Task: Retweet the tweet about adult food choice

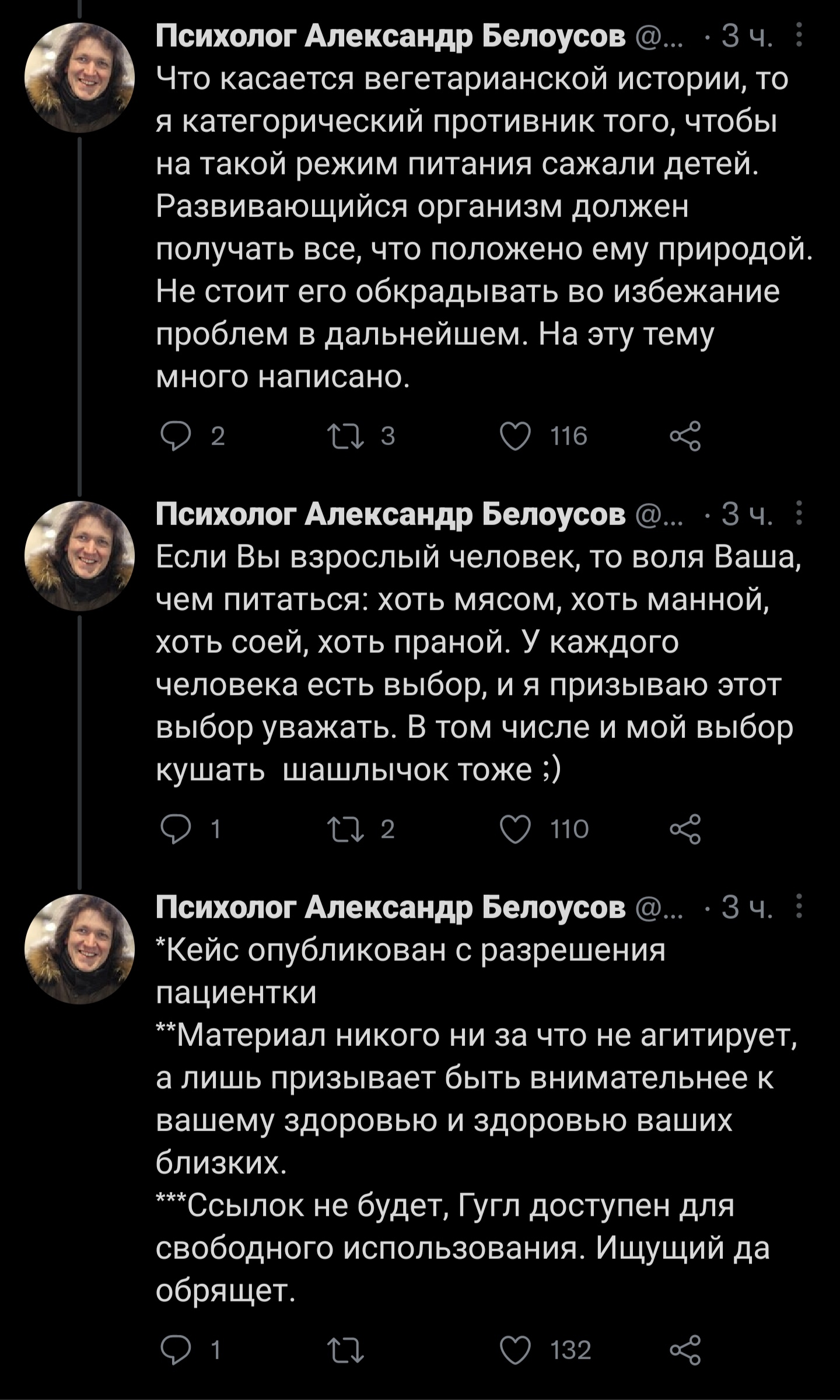Action: click(x=346, y=829)
